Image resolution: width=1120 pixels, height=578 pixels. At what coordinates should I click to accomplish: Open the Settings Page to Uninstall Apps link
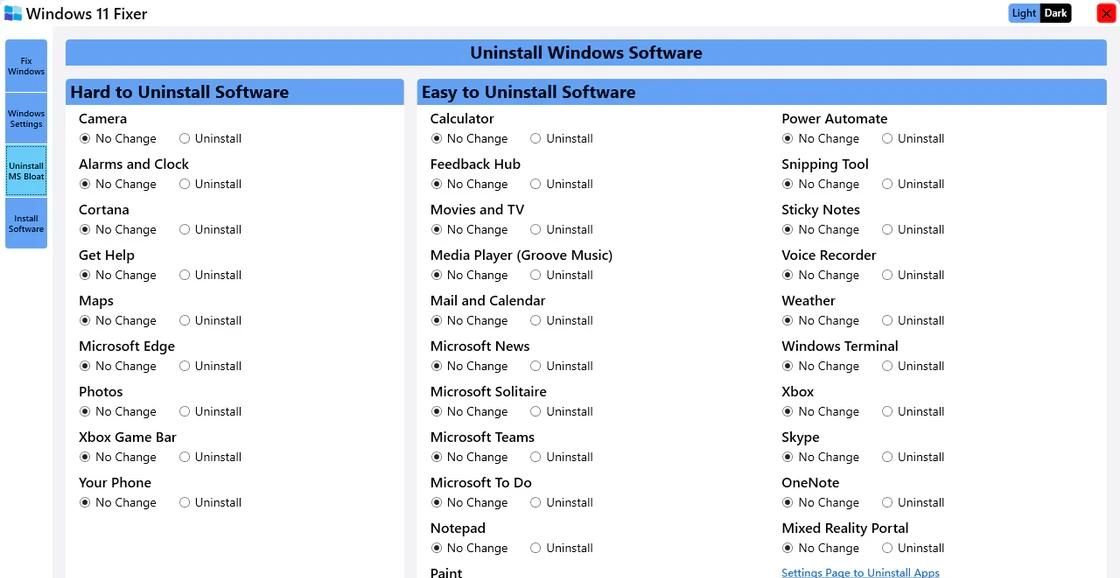pyautogui.click(x=861, y=571)
